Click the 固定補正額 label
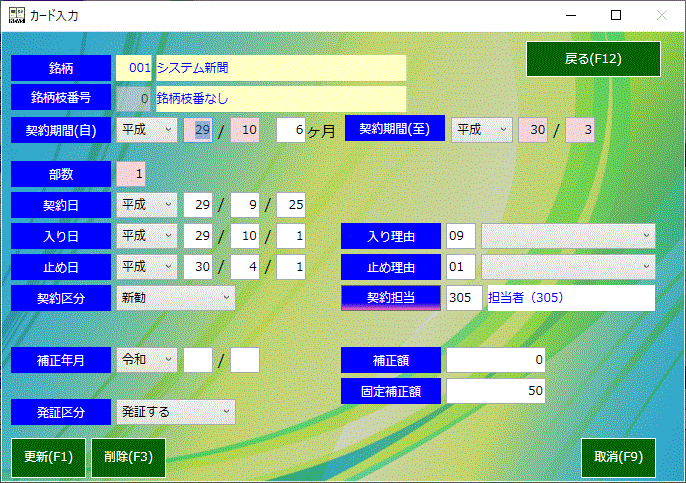The image size is (686, 483). [x=391, y=391]
